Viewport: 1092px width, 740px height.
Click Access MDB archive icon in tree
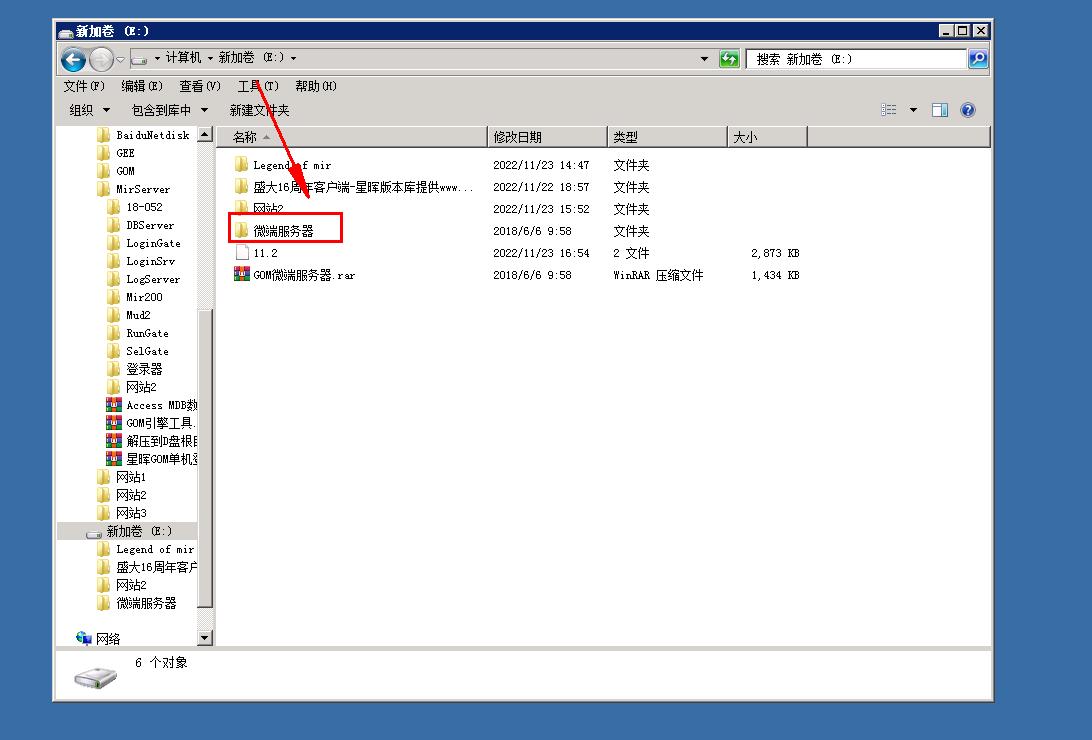(x=114, y=404)
